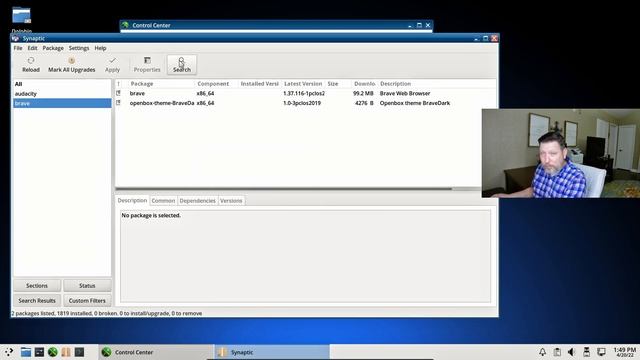The height and width of the screenshot is (360, 640).
Task: Click the brave package status box
Action: pyautogui.click(x=118, y=93)
